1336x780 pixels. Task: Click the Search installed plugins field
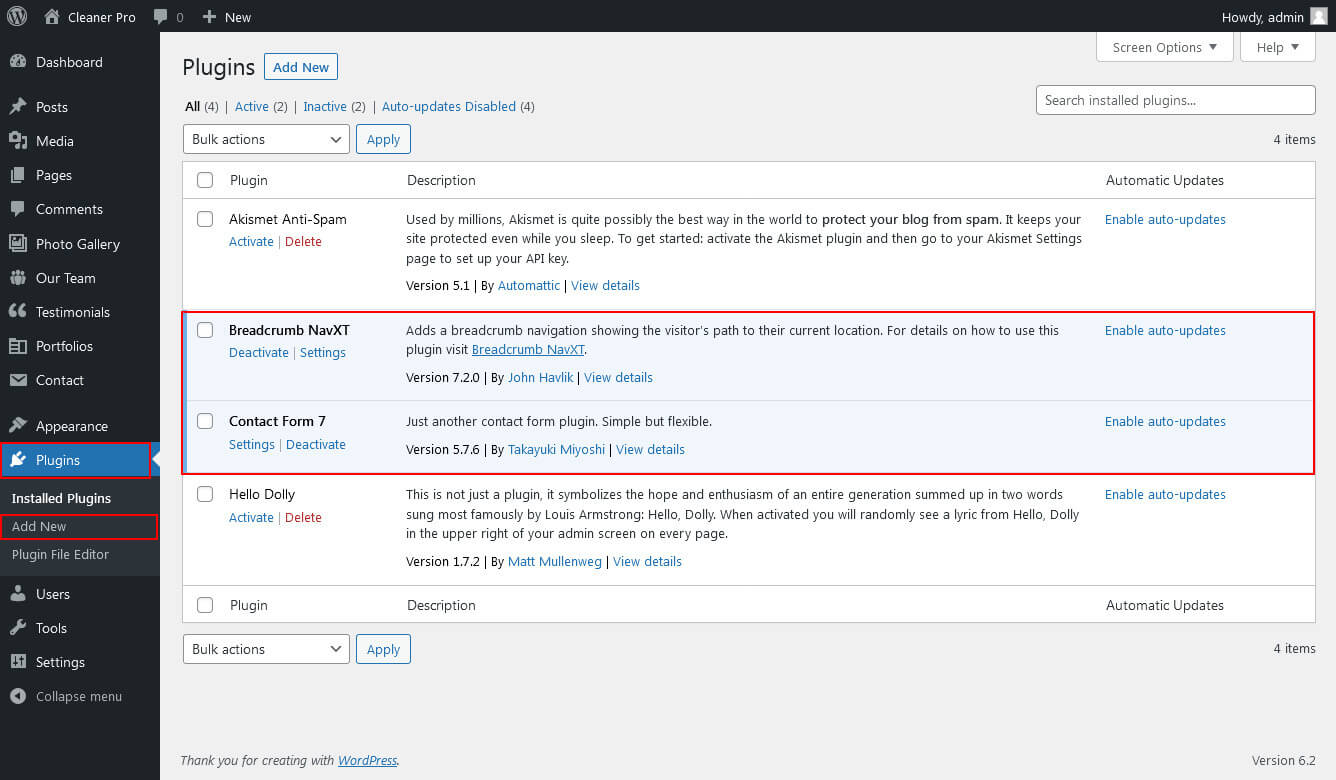(x=1175, y=100)
